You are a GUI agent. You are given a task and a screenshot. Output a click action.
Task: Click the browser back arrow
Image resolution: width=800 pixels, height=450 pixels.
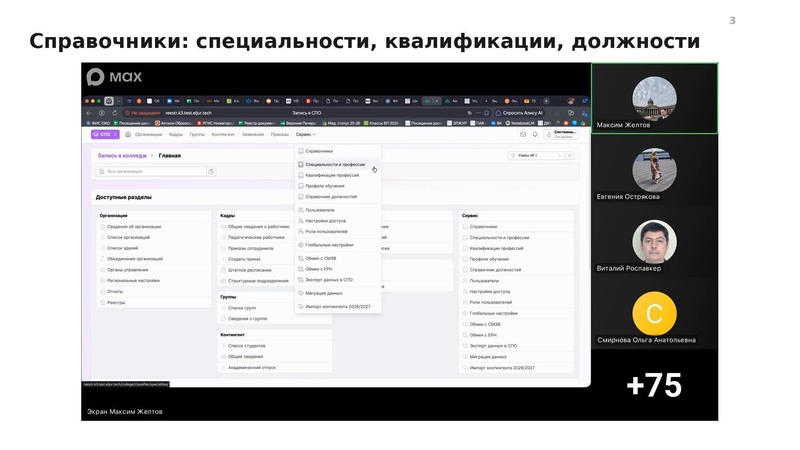pyautogui.click(x=89, y=113)
